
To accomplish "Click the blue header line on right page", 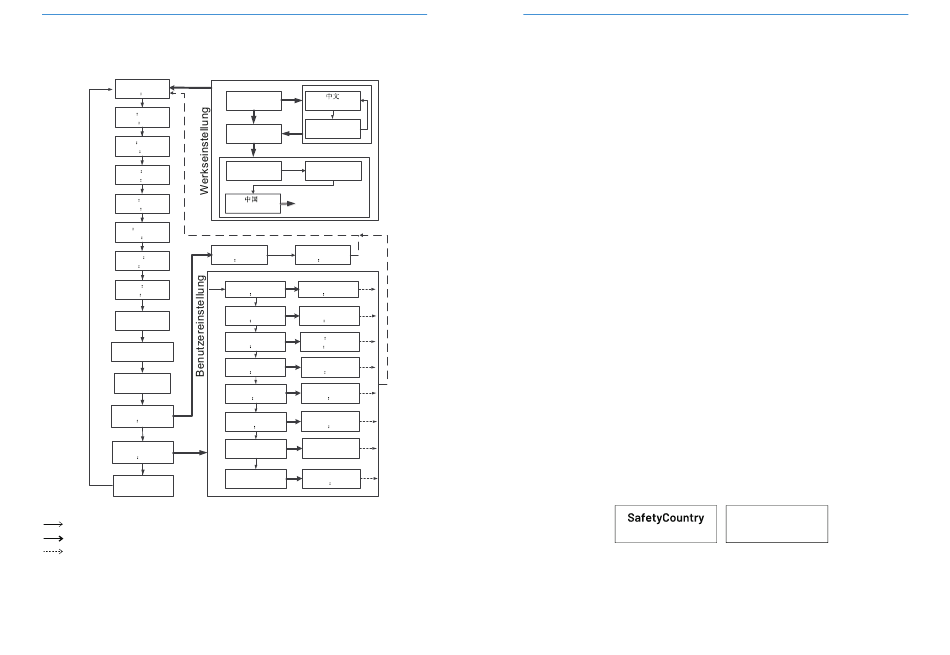I will pos(715,15).
